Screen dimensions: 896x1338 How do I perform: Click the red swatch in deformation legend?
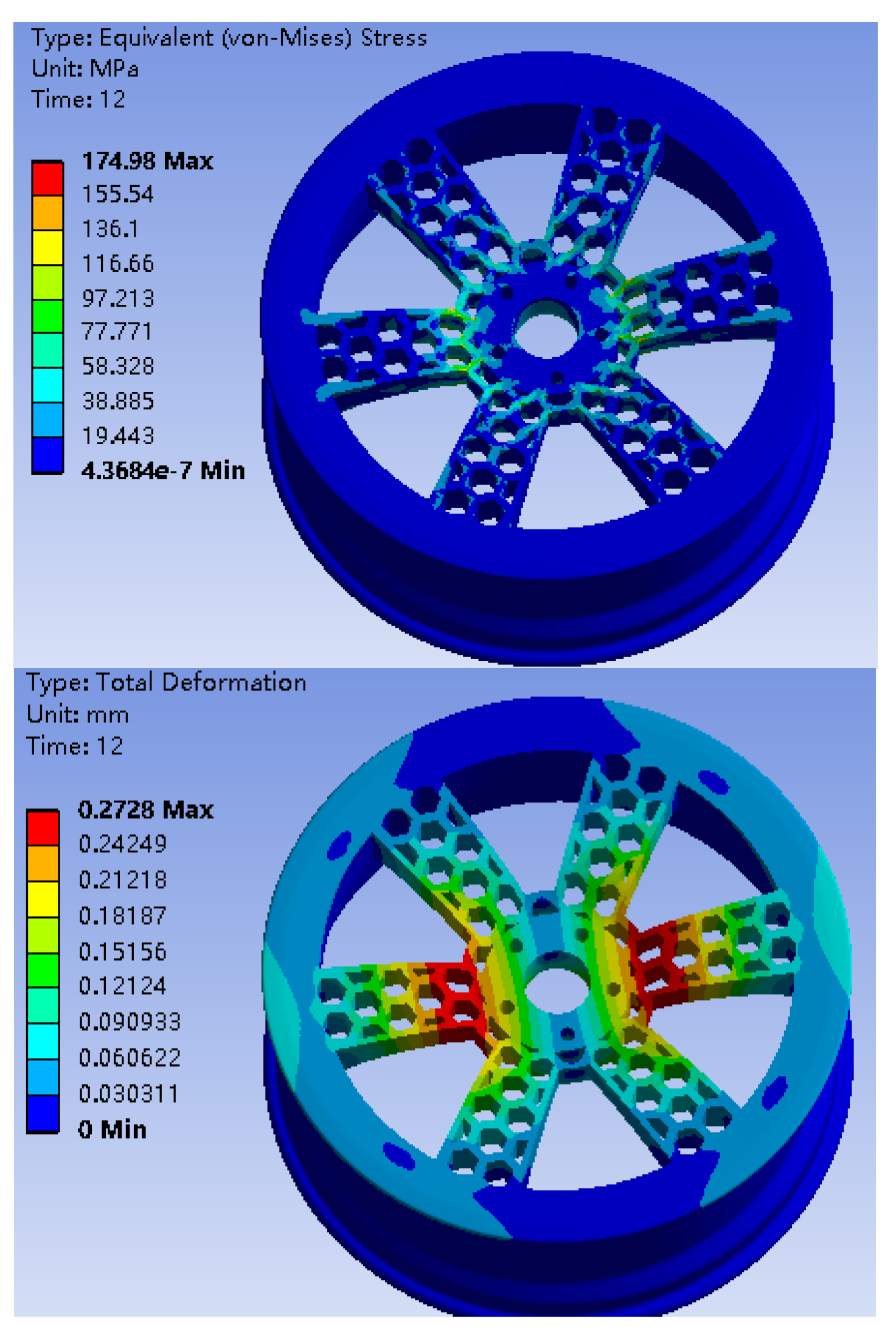coord(43,828)
